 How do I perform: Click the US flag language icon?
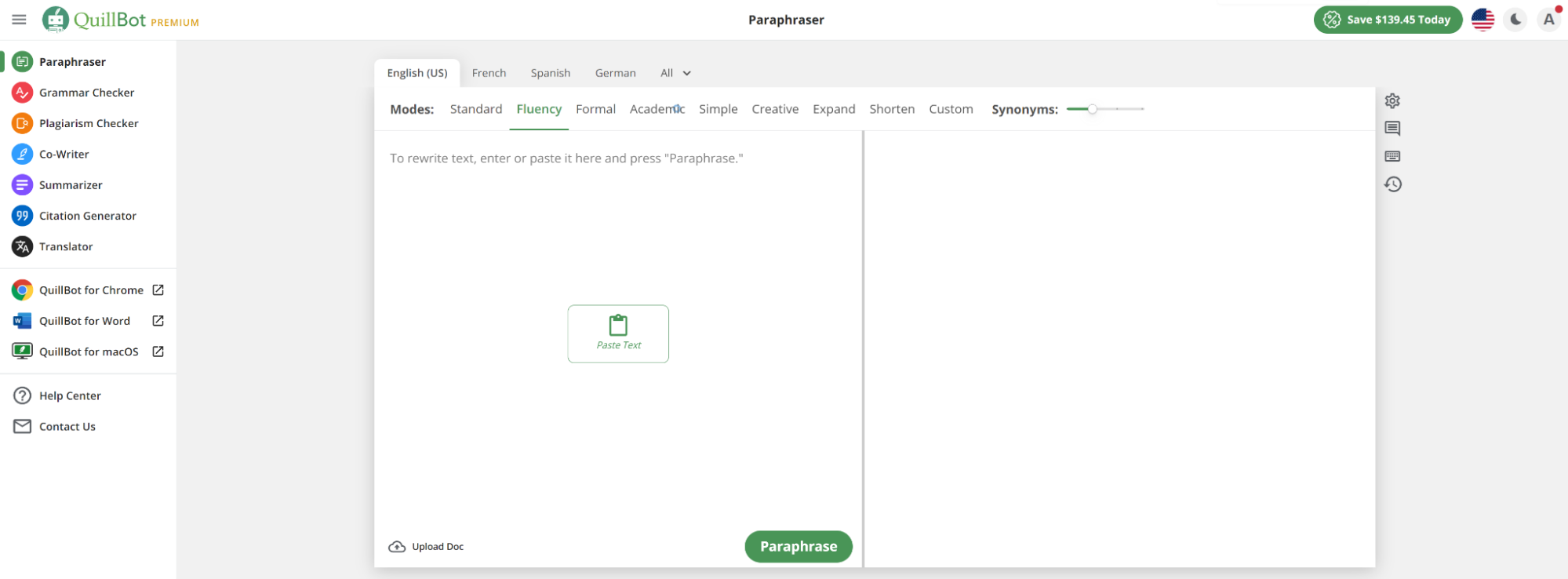1483,20
